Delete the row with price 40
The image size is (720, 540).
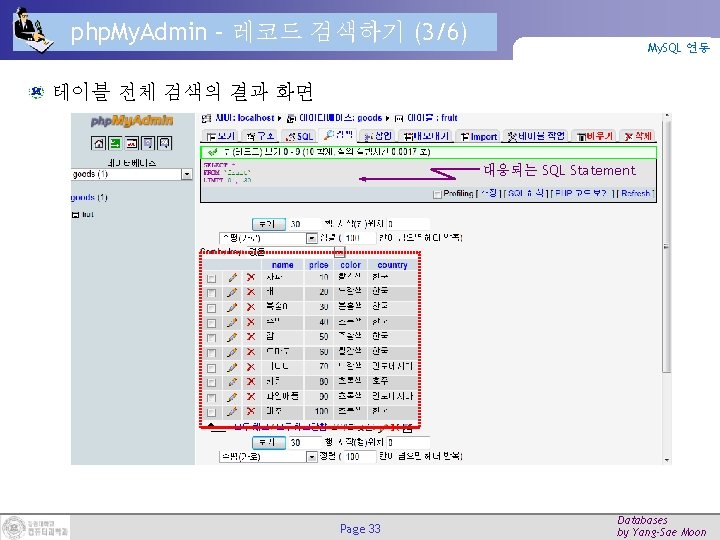250,322
